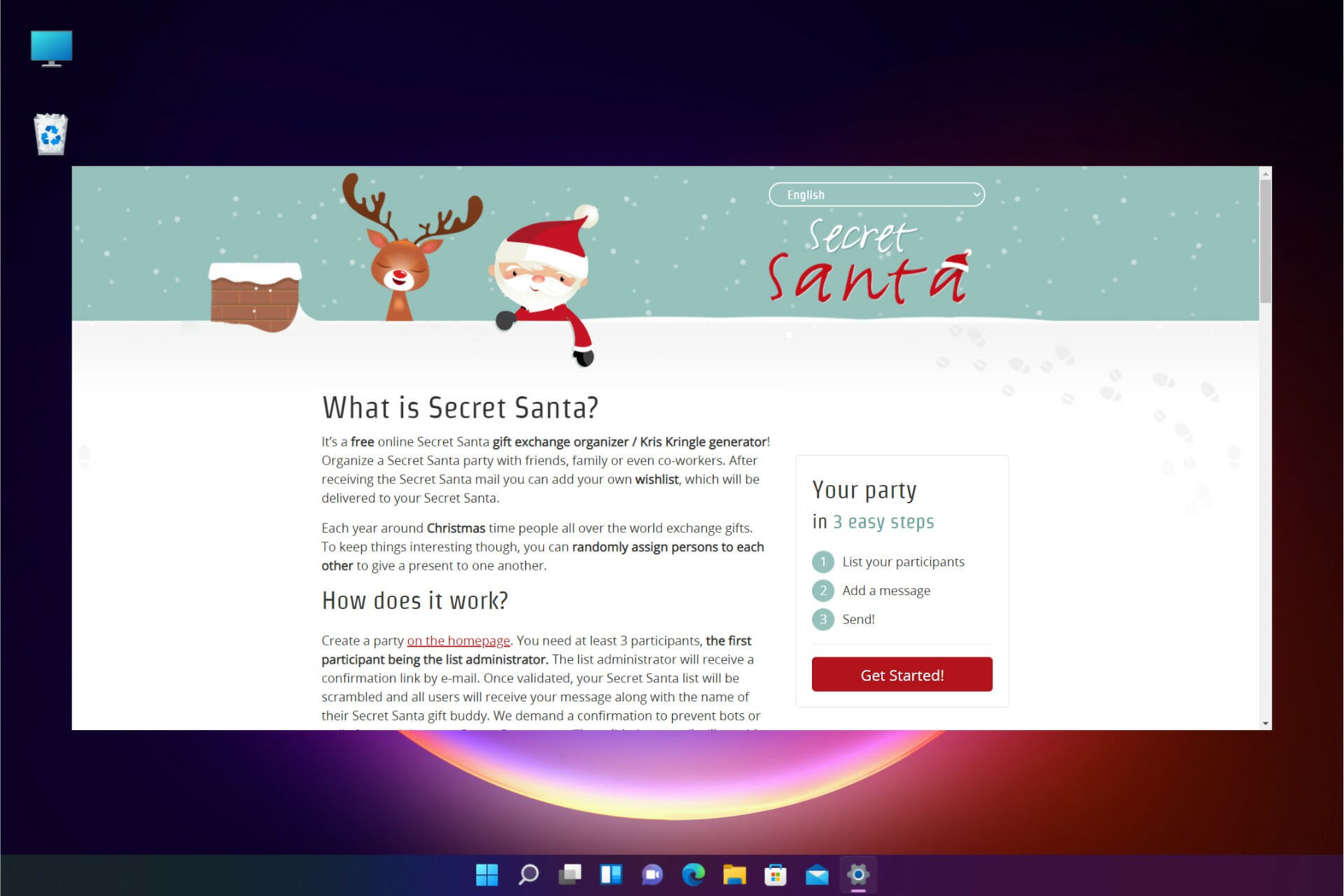
Task: Click the Get Started button
Action: pos(901,674)
